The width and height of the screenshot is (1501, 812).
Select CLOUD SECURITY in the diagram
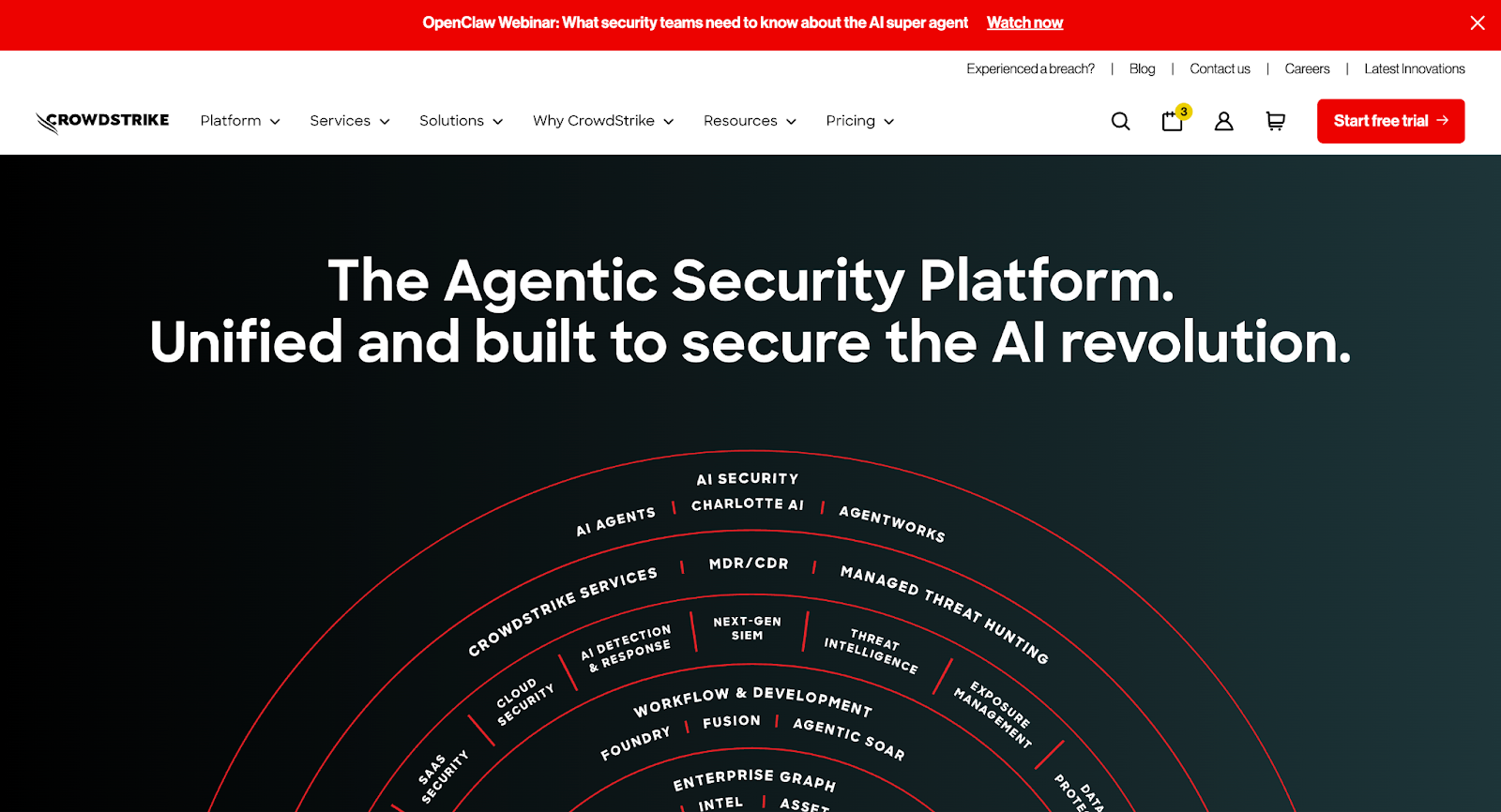[524, 701]
